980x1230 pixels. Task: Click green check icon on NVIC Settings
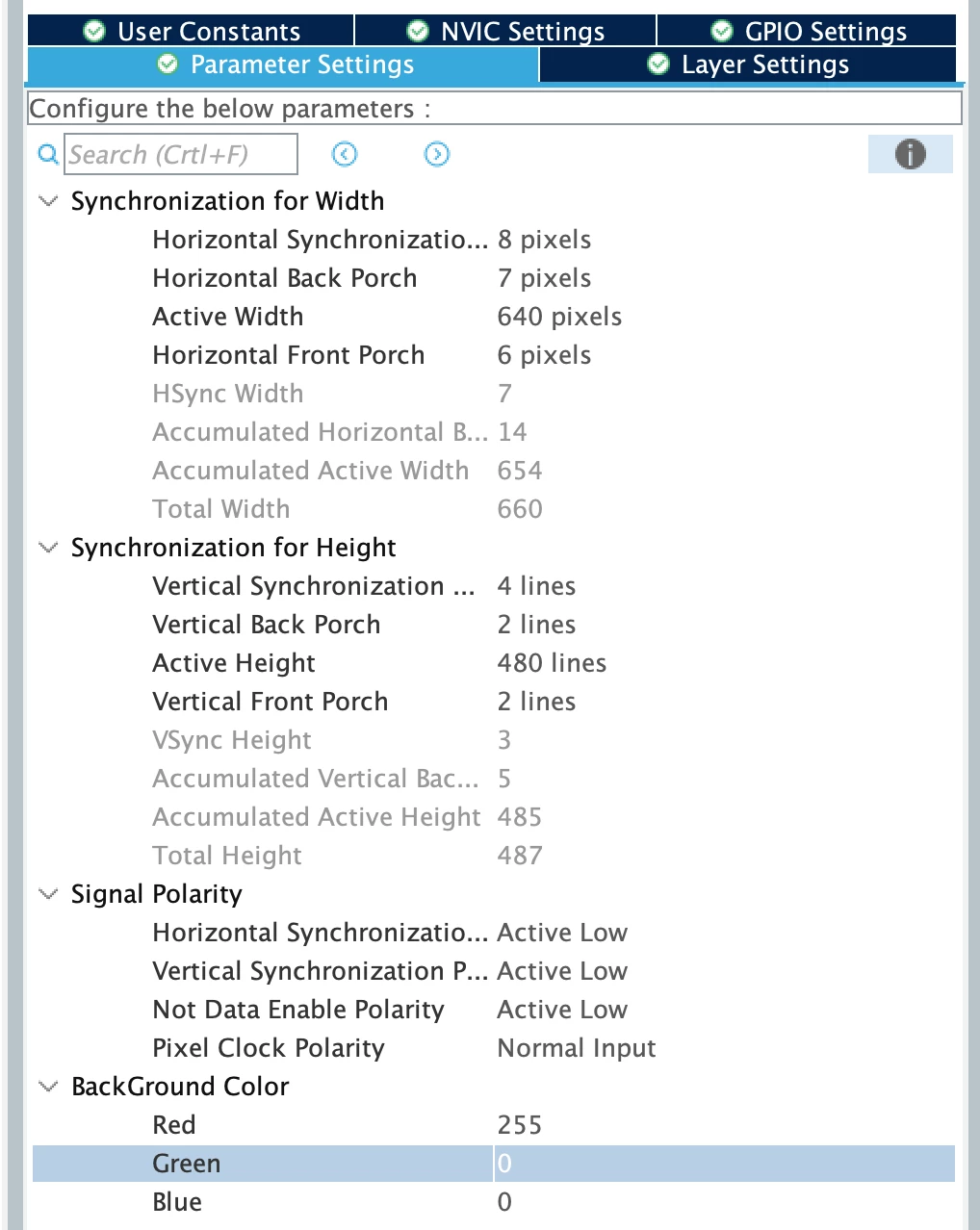[418, 32]
